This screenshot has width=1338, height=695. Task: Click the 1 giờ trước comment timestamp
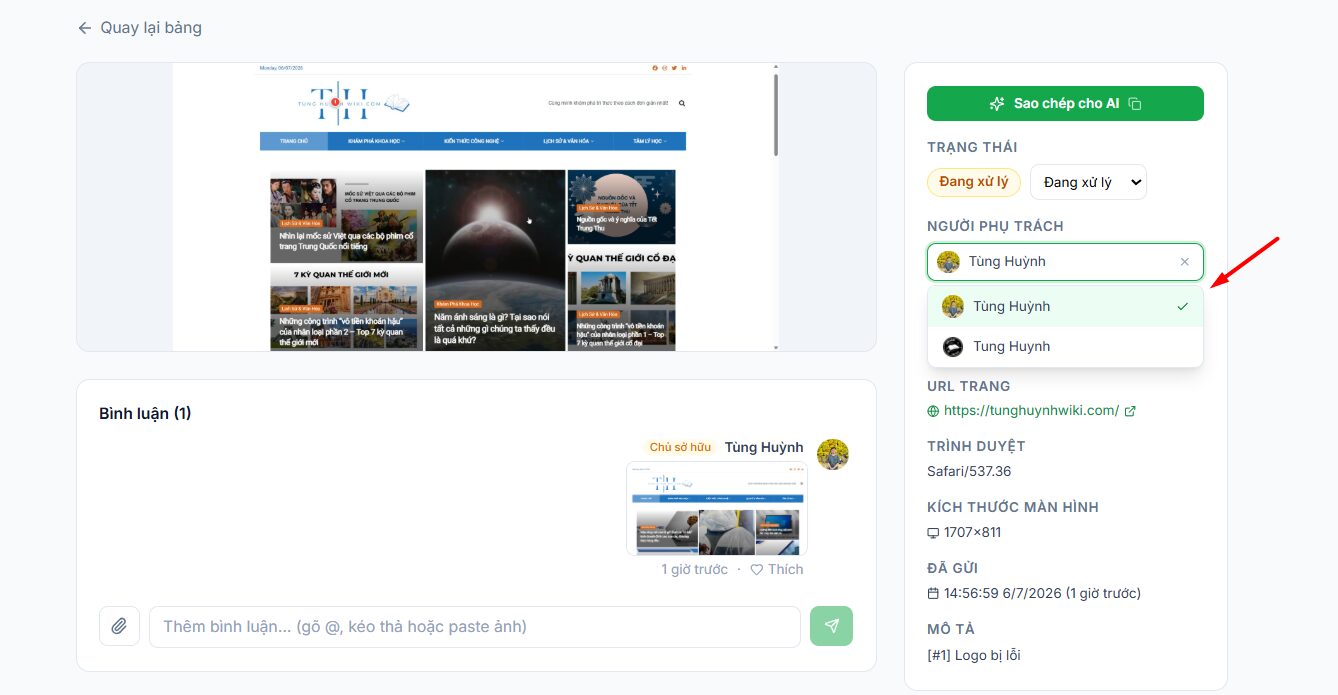pos(694,569)
